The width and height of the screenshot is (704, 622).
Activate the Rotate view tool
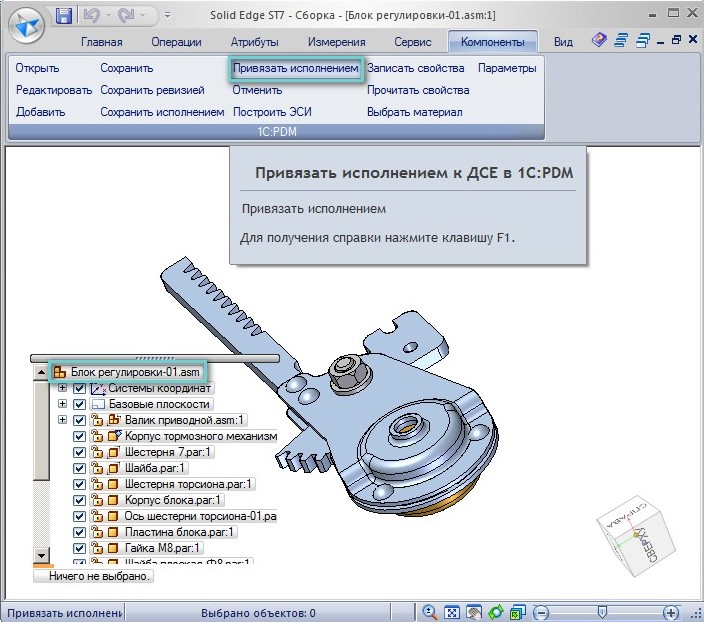click(x=496, y=612)
